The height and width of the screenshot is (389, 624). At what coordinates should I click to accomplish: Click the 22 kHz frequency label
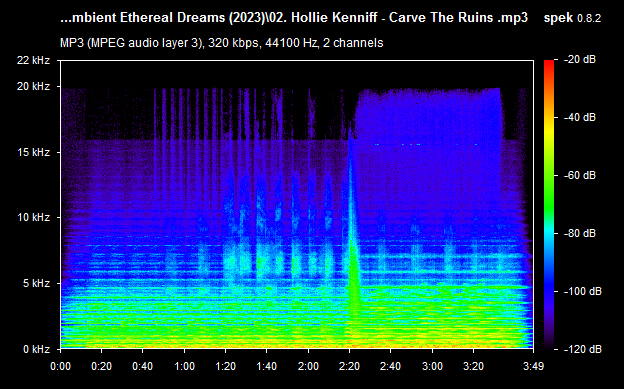pyautogui.click(x=33, y=60)
